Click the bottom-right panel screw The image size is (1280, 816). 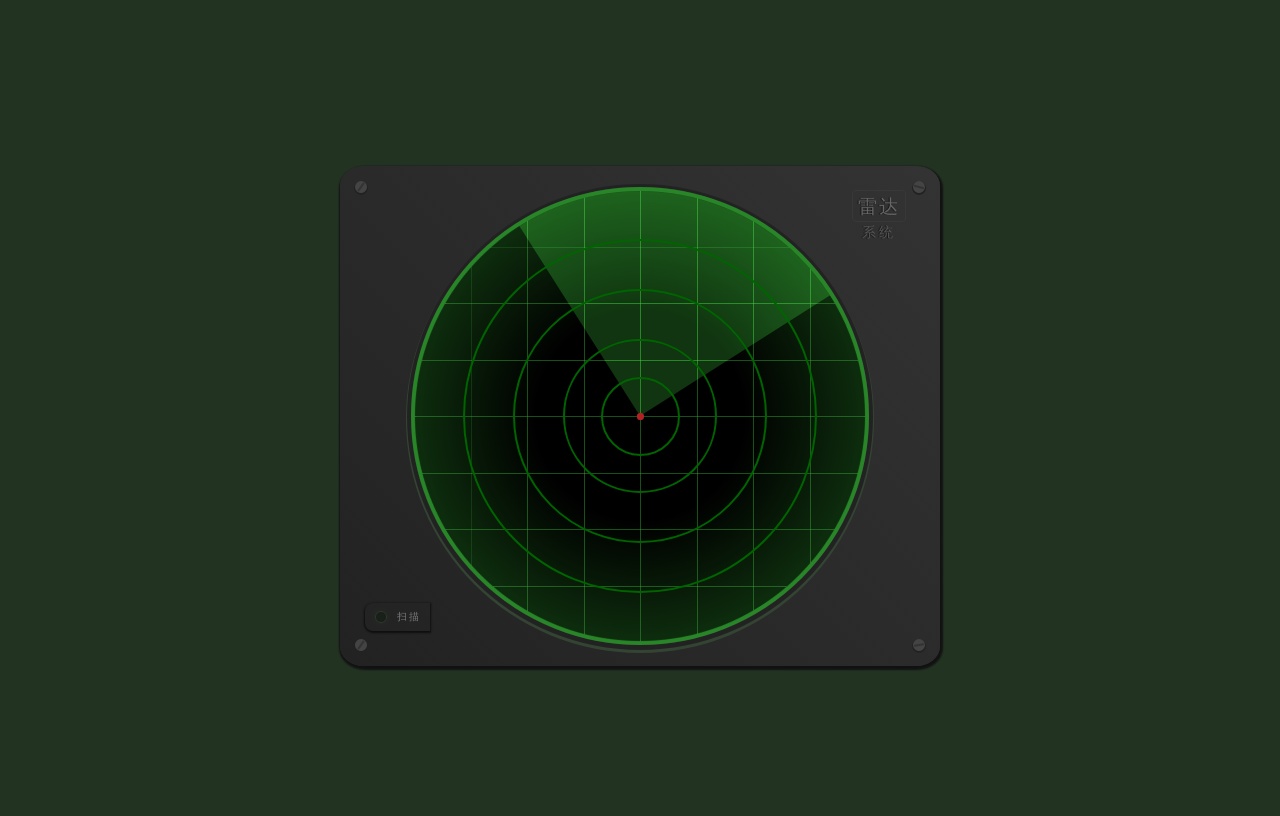(x=919, y=645)
